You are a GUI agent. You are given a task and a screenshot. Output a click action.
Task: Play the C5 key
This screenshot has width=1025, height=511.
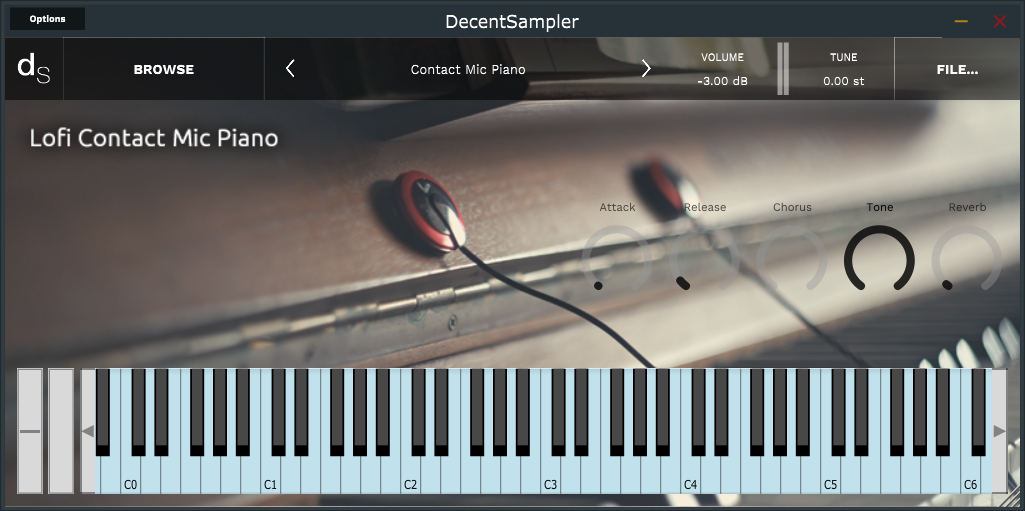pos(830,475)
